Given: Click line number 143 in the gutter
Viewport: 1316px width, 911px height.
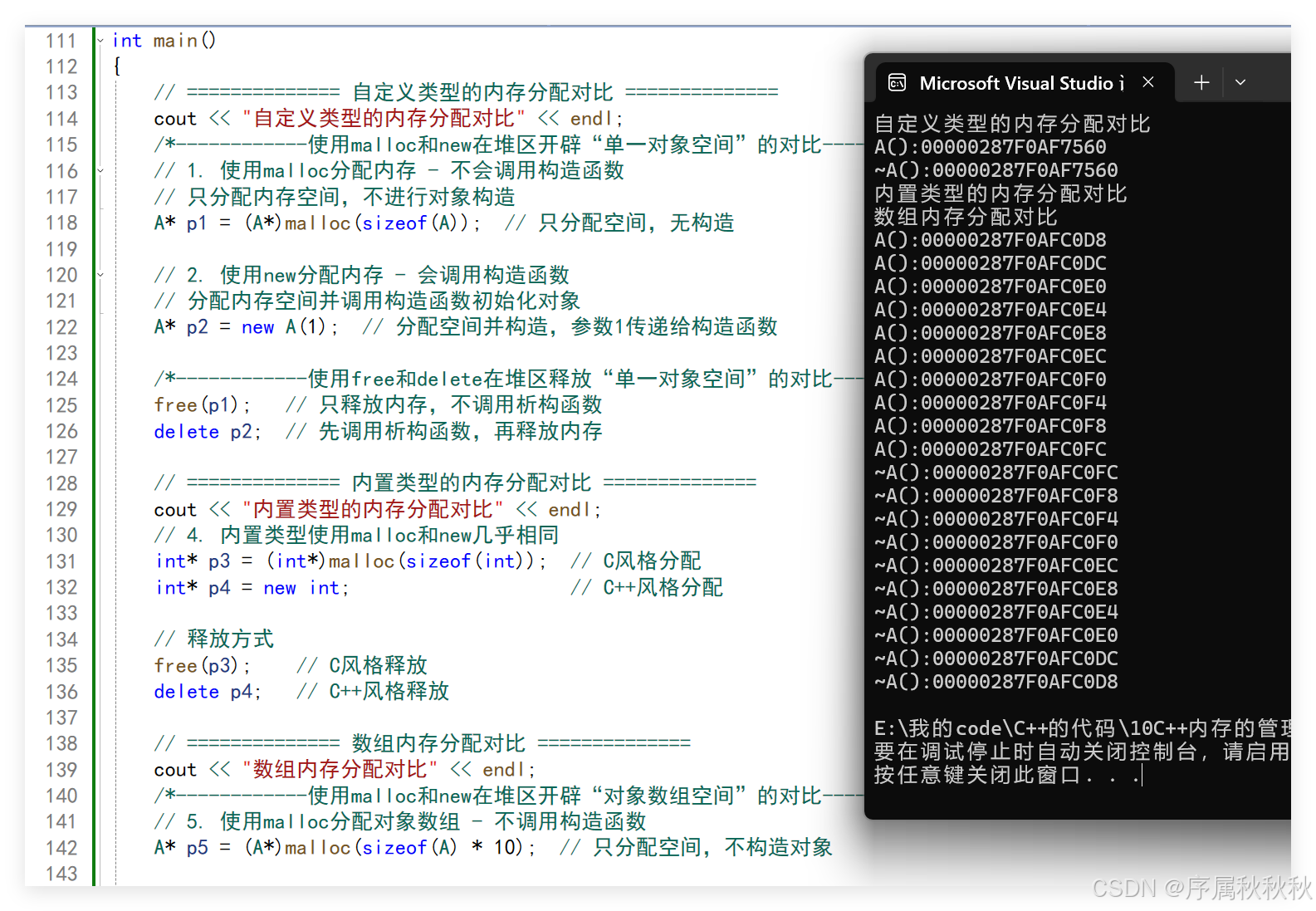Looking at the screenshot, I should click(61, 873).
